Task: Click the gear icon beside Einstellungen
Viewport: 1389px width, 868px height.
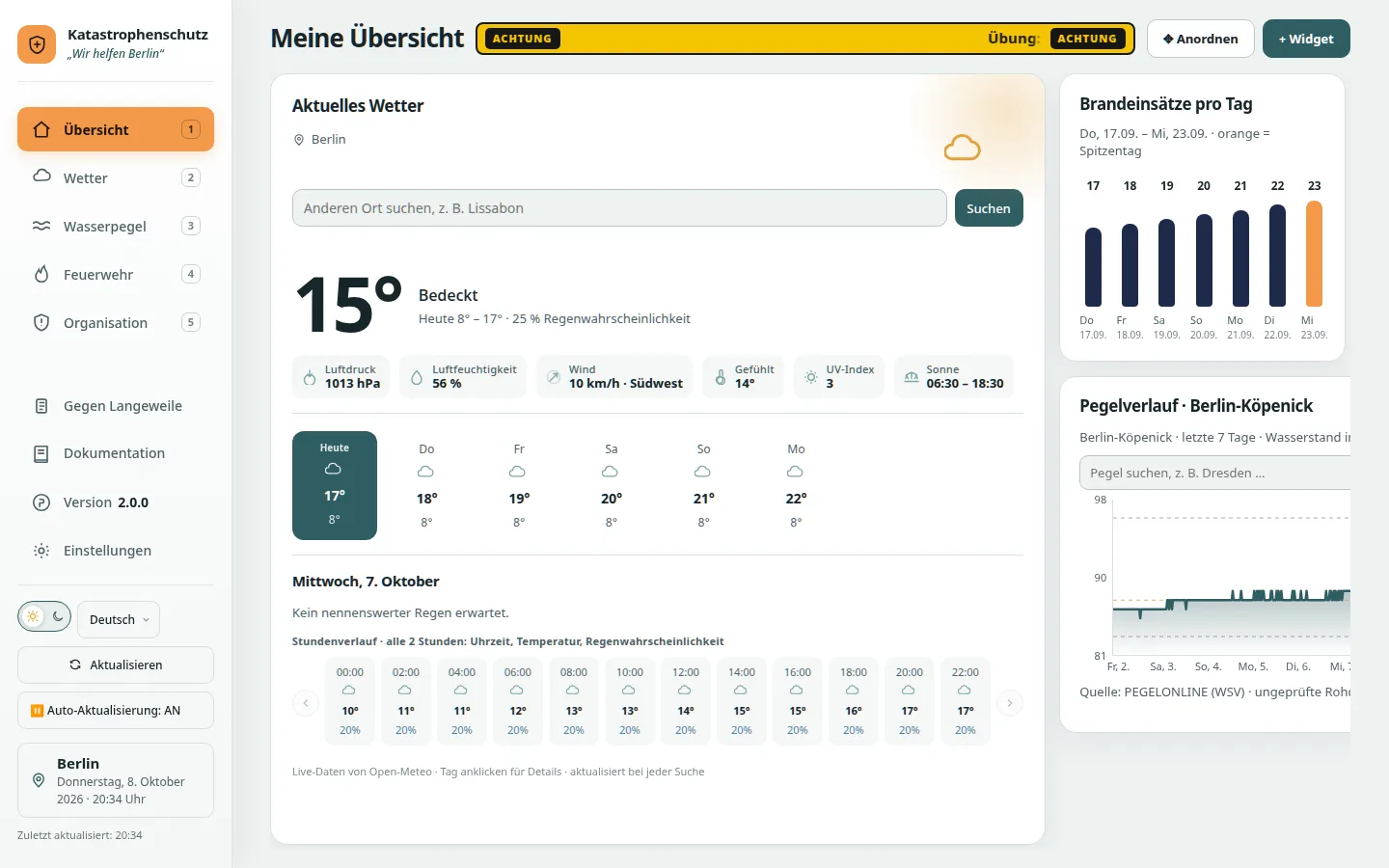Action: [x=41, y=551]
